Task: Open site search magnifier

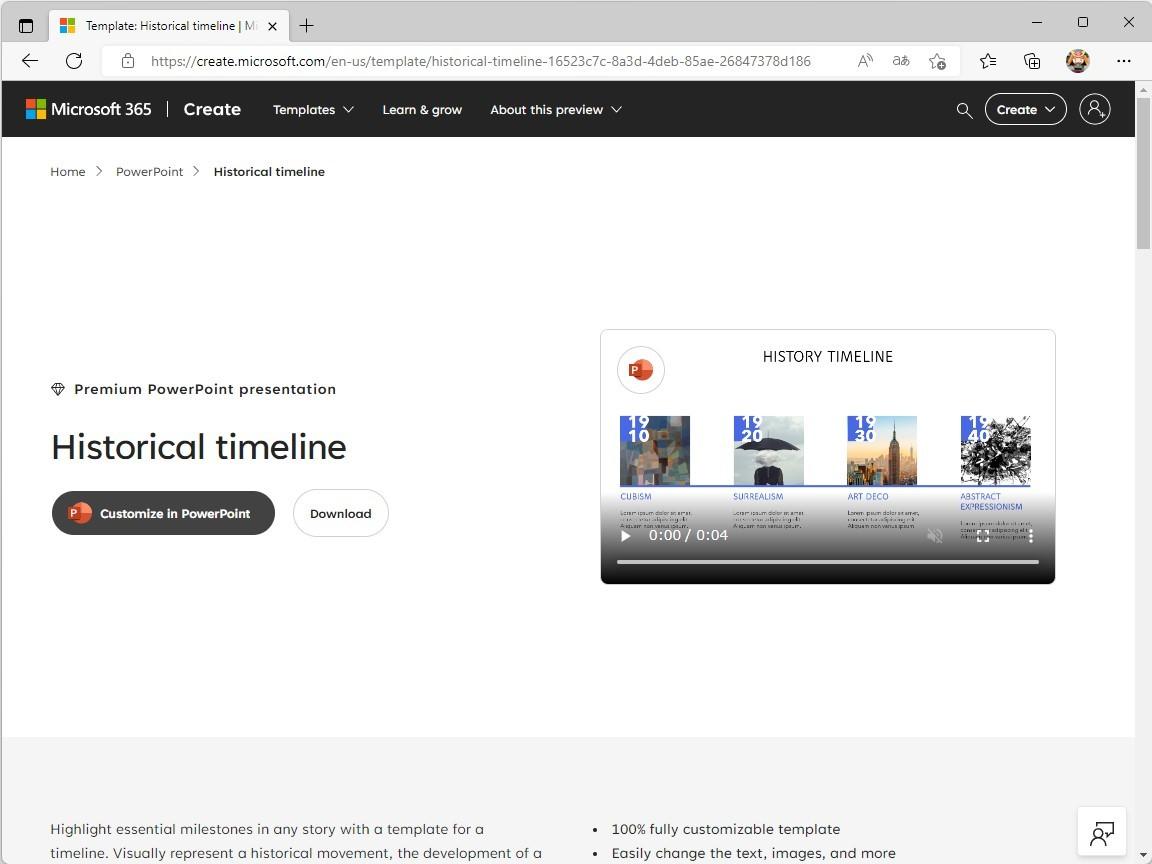Action: click(x=965, y=110)
